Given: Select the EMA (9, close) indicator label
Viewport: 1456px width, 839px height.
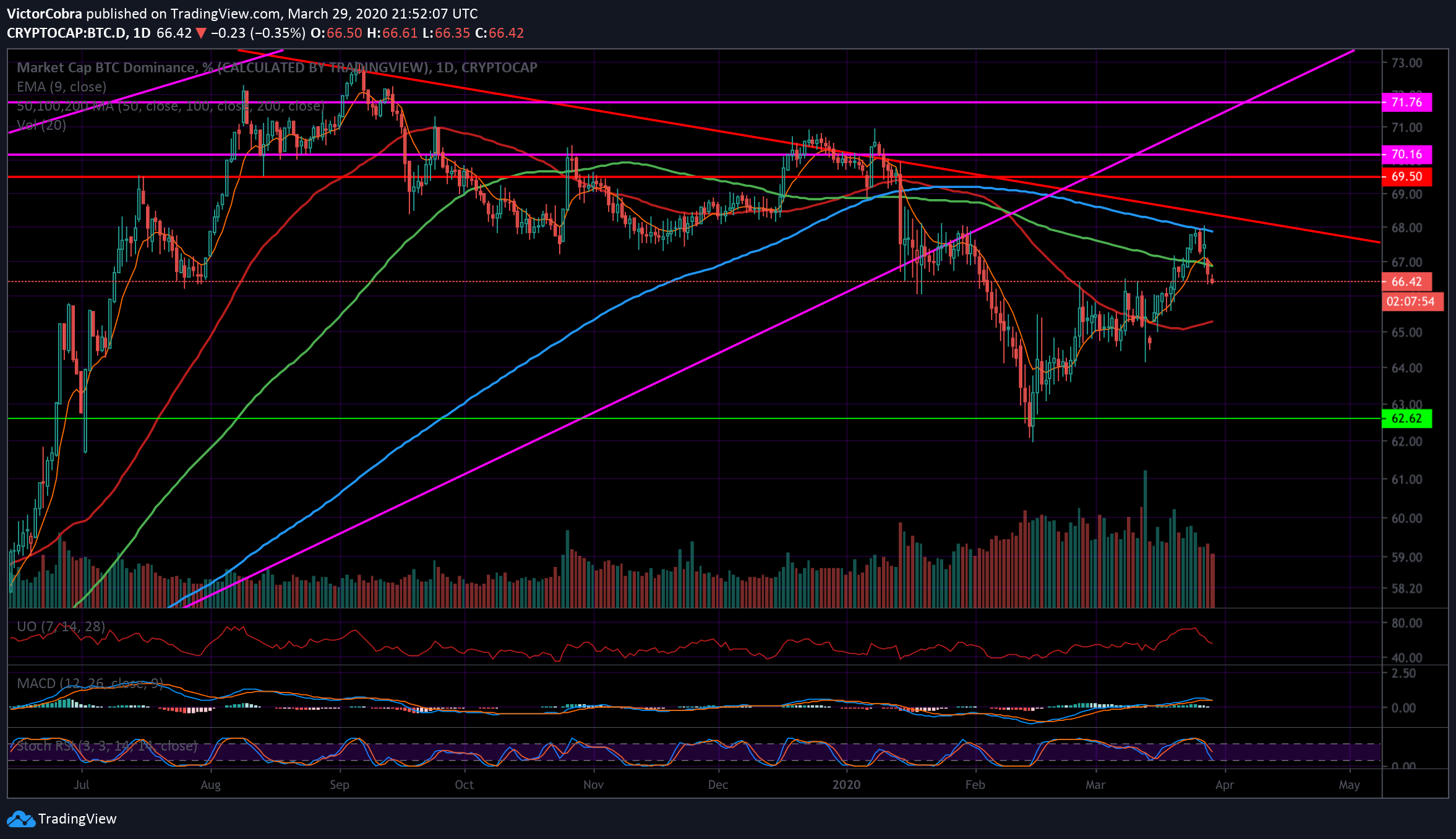Looking at the screenshot, I should tap(61, 87).
